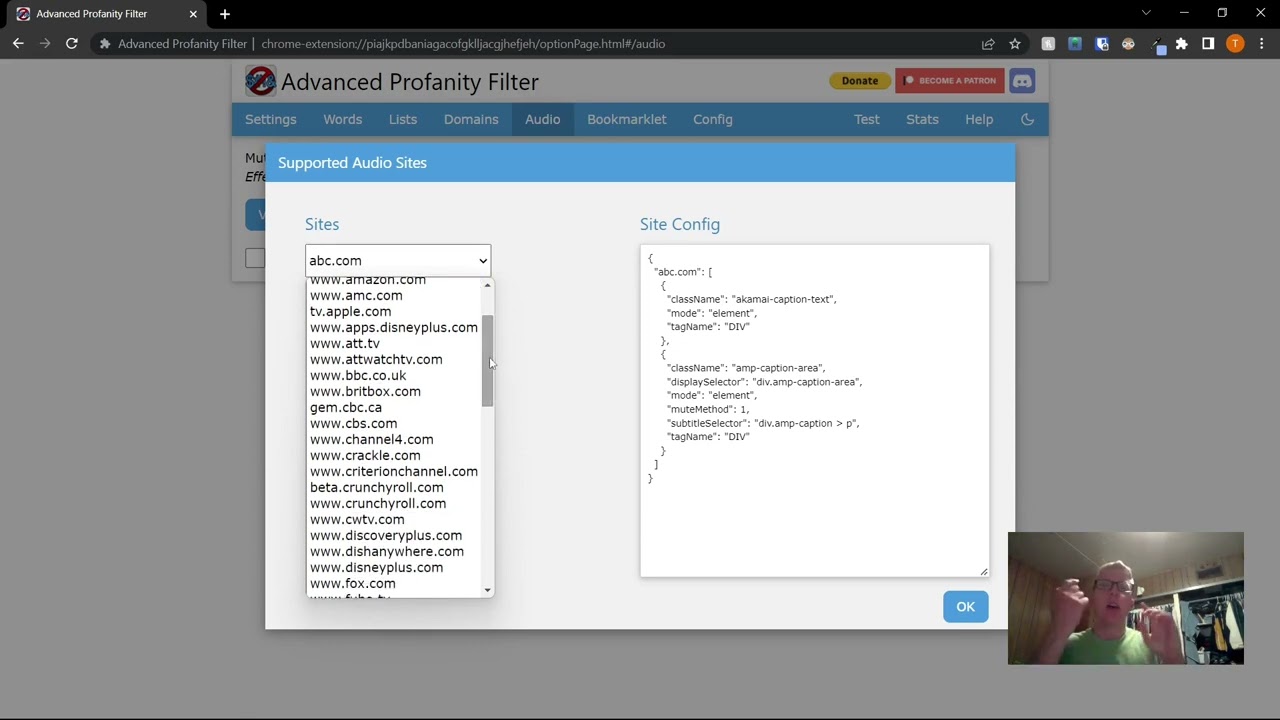Open the Test tab
Viewport: 1280px width, 720px height.
tap(867, 119)
